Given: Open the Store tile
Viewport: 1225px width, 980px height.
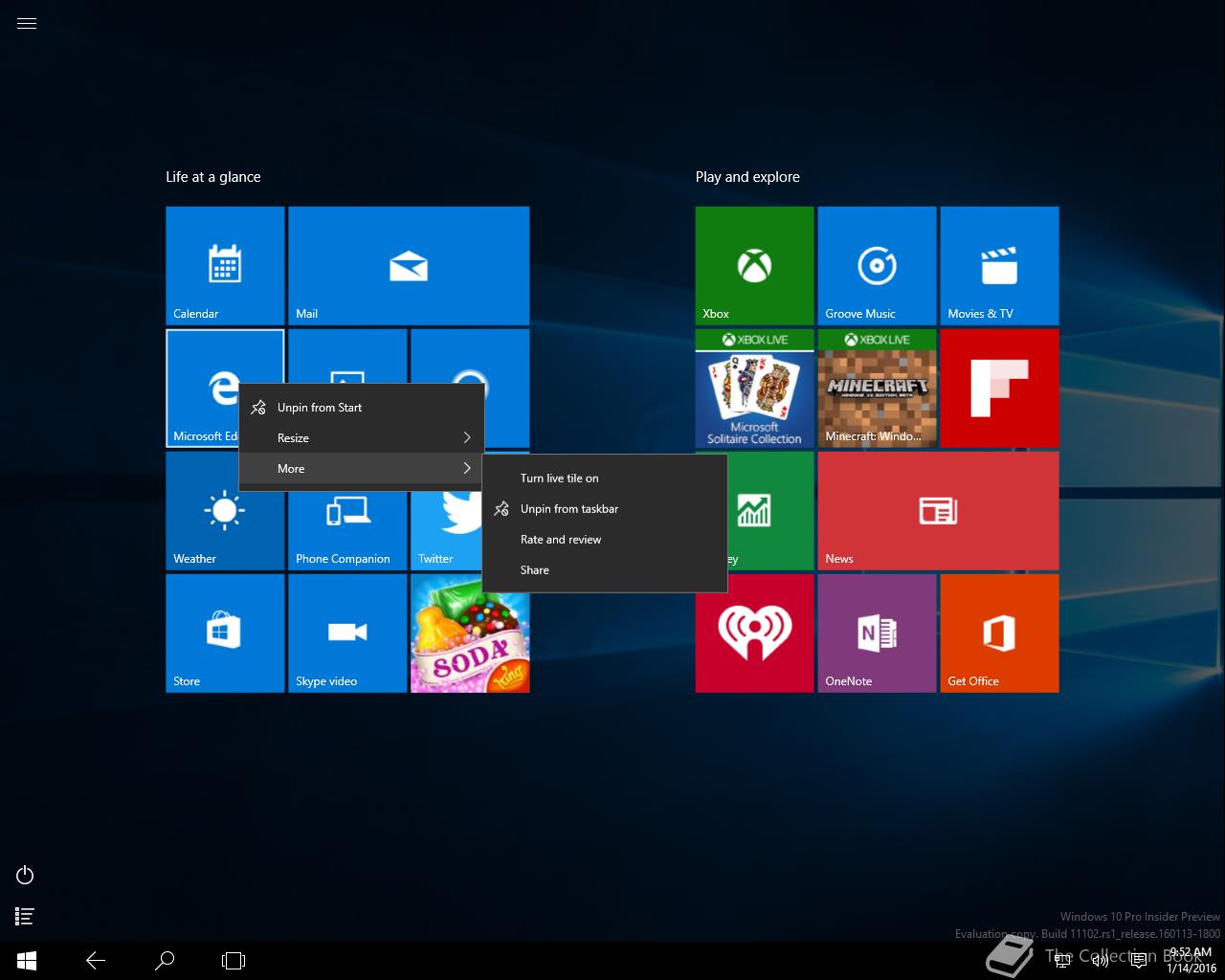Looking at the screenshot, I should click(x=225, y=634).
